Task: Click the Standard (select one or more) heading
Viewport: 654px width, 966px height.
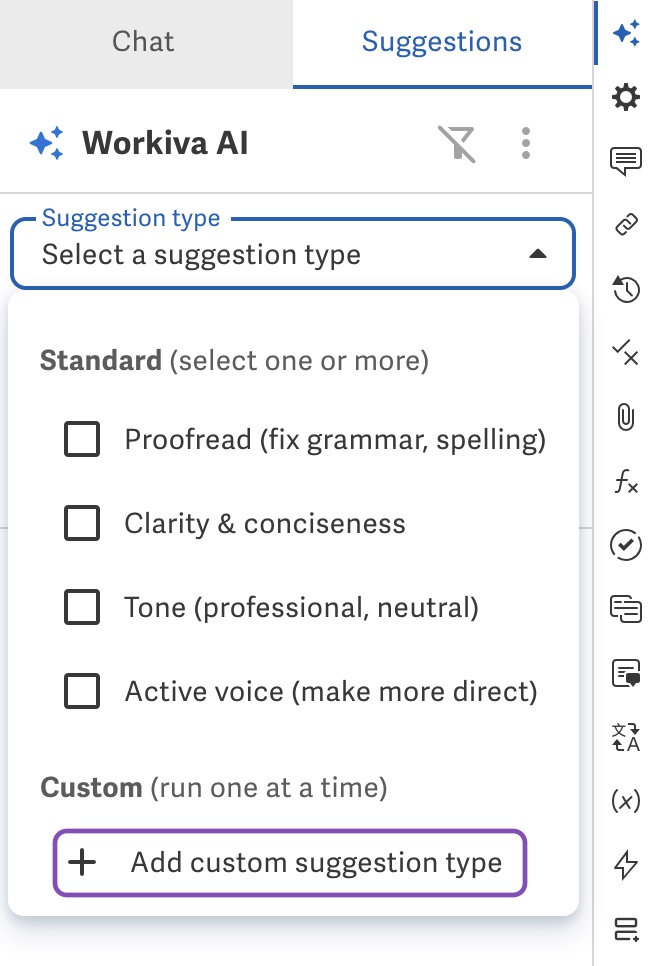Action: coord(234,361)
